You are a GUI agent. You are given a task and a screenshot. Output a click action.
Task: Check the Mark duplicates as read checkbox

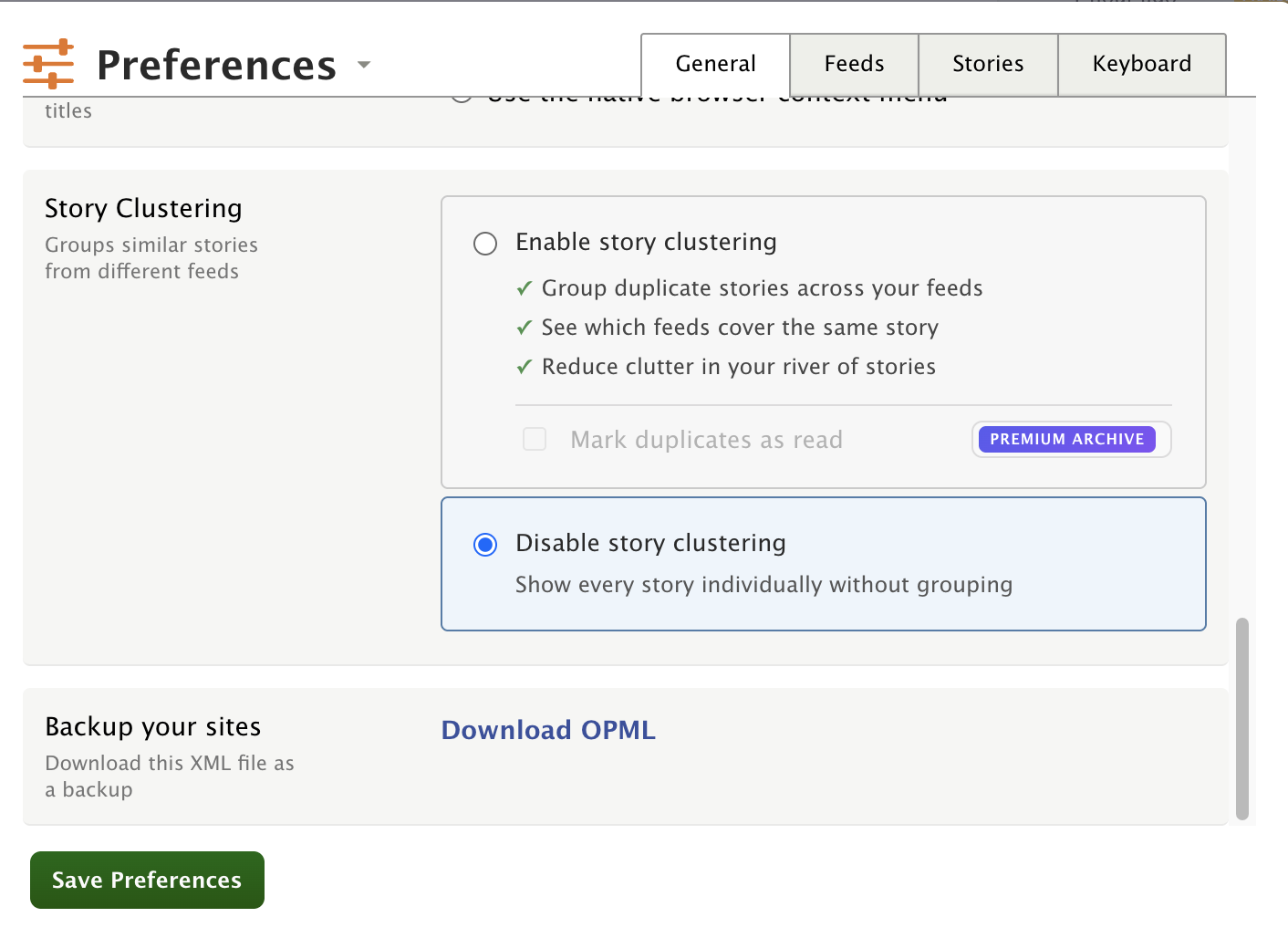pos(535,440)
